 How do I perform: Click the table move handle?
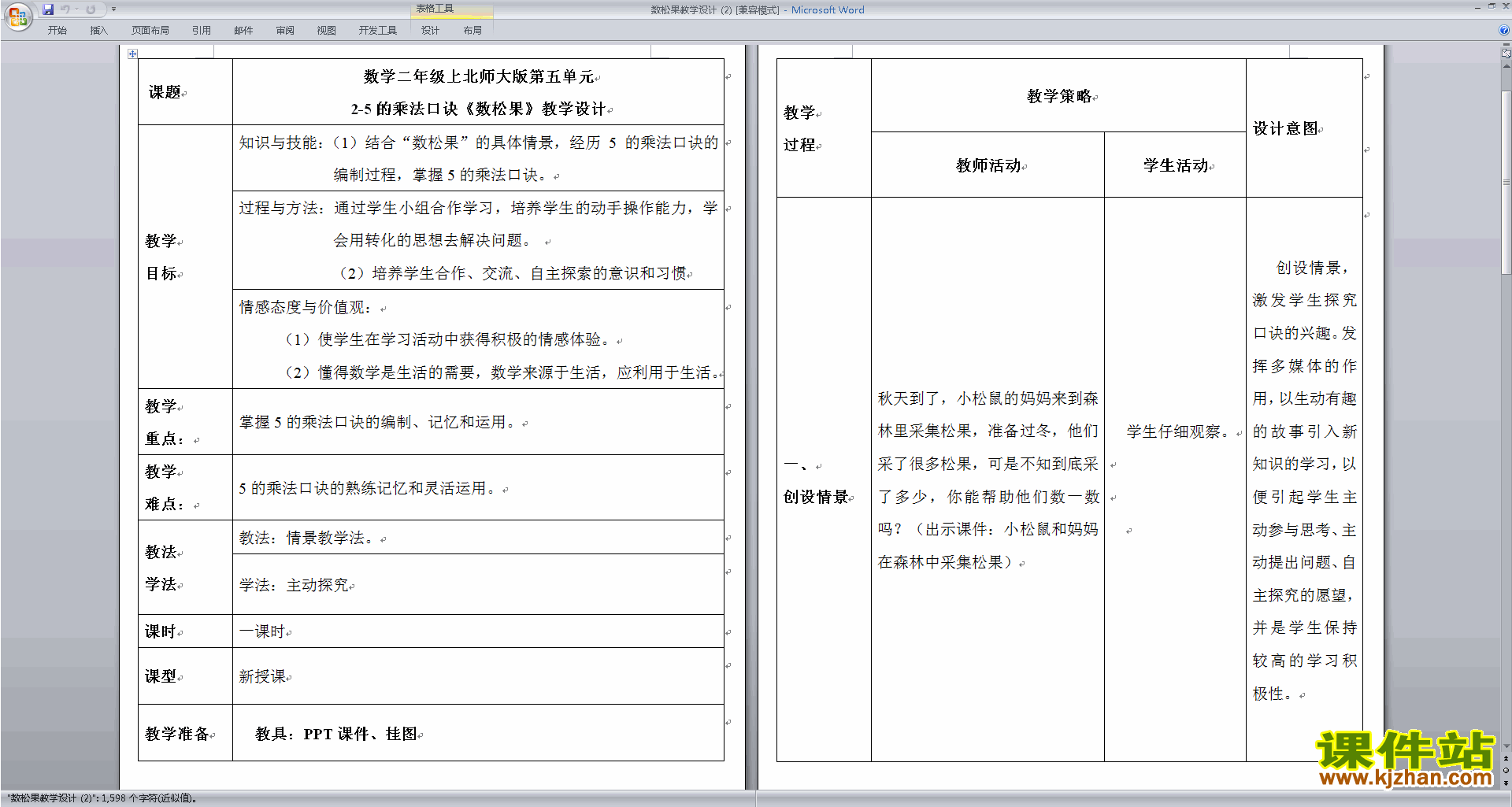pyautogui.click(x=132, y=54)
